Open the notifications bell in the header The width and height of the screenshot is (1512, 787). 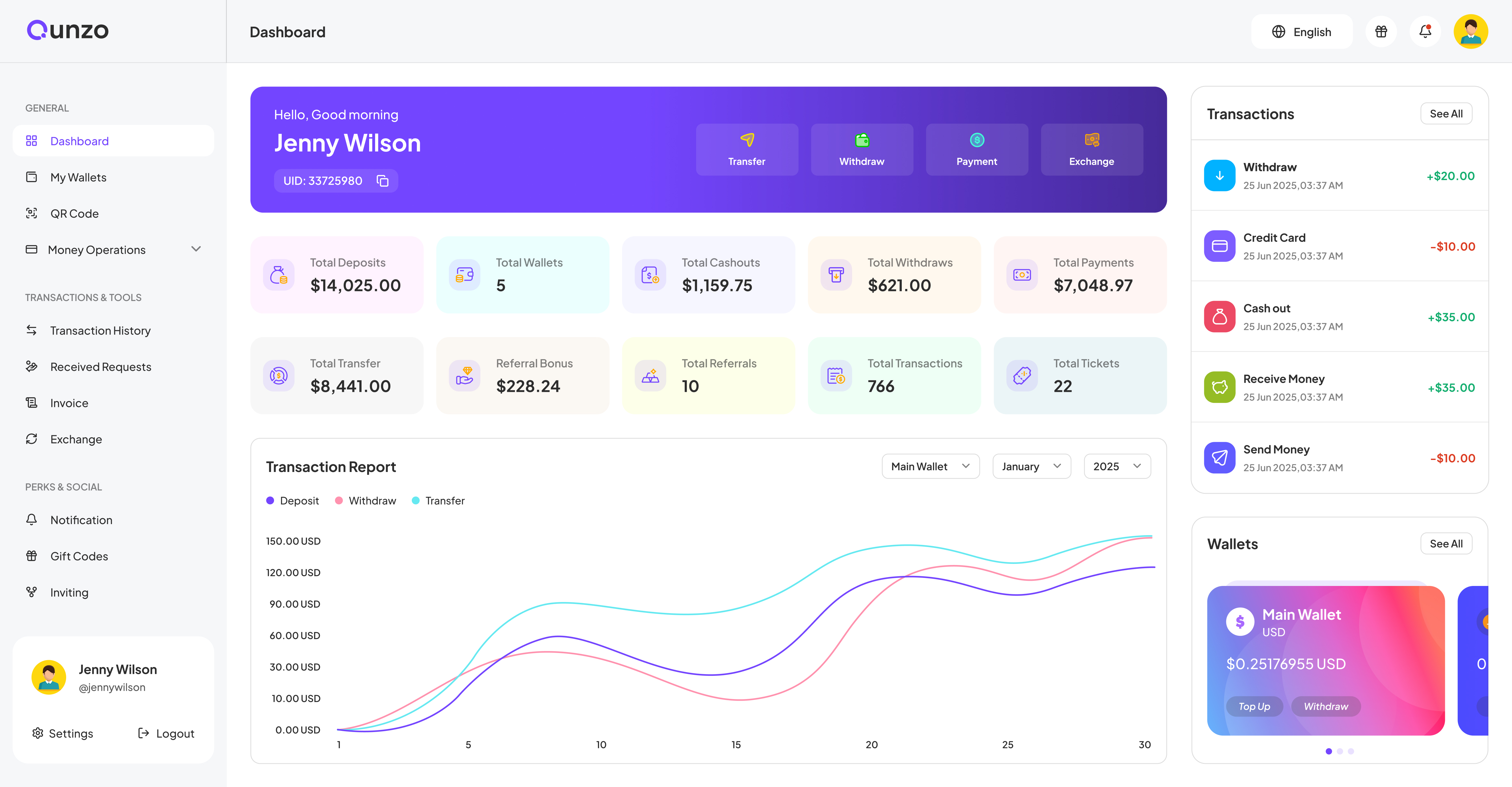pos(1425,32)
